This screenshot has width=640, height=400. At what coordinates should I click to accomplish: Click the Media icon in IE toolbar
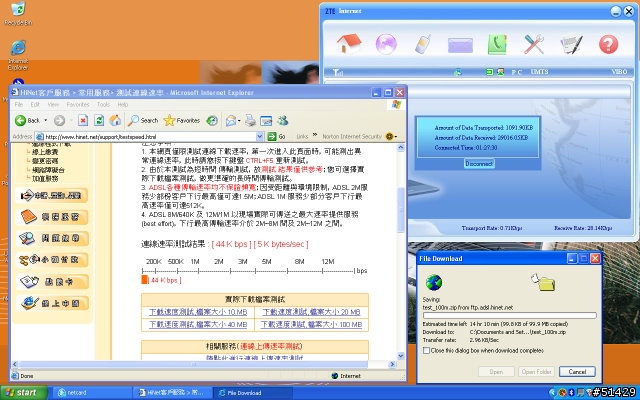click(x=212, y=120)
